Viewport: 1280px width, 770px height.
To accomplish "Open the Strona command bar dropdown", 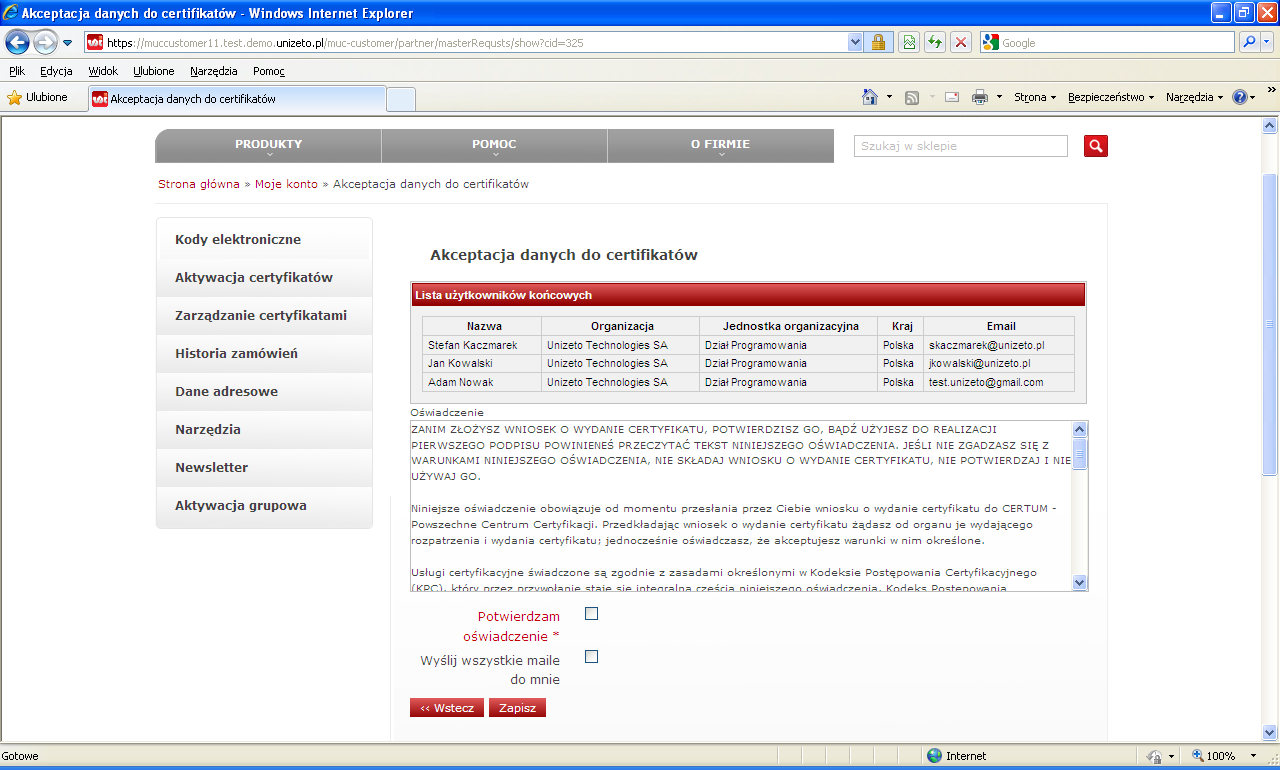I will [x=1035, y=97].
